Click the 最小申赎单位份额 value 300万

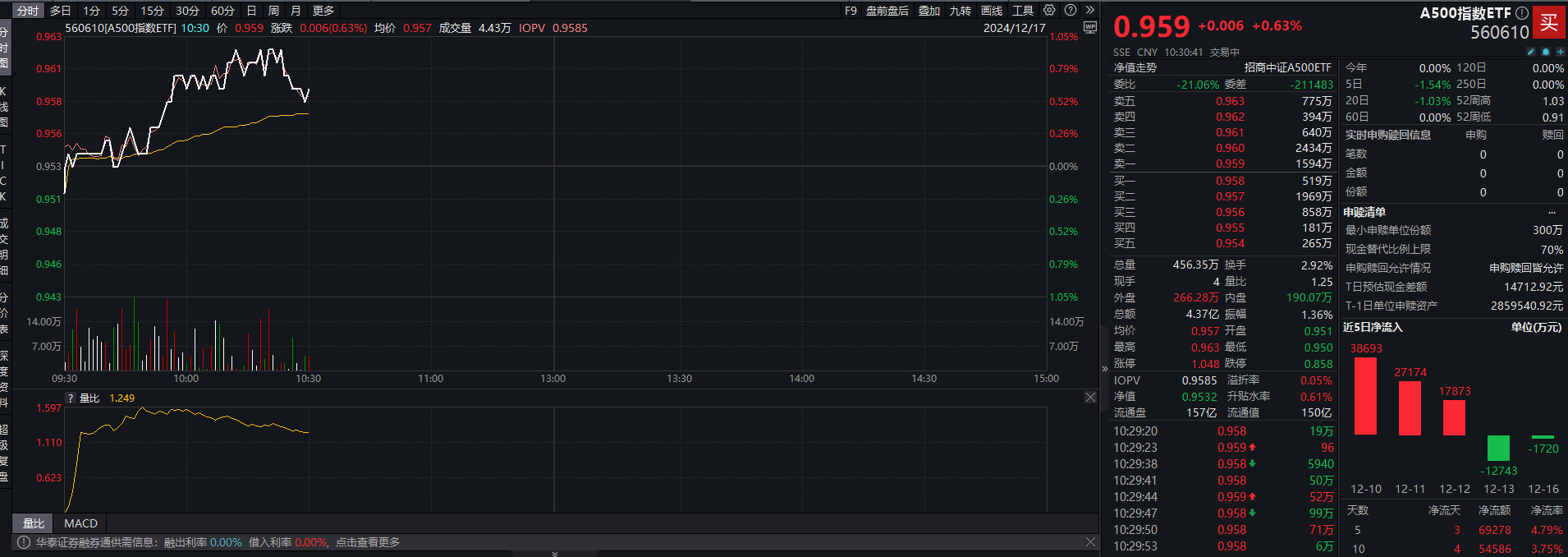tap(1547, 230)
